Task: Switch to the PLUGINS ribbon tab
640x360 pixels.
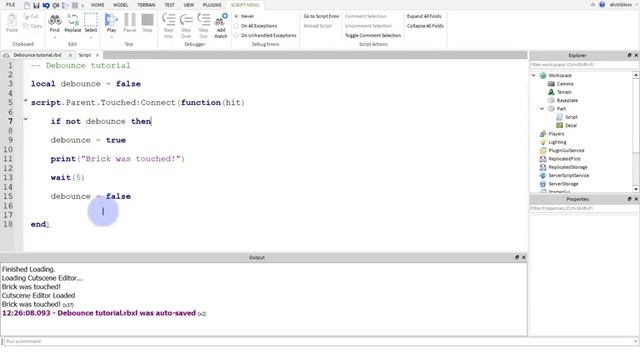Action: [212, 5]
